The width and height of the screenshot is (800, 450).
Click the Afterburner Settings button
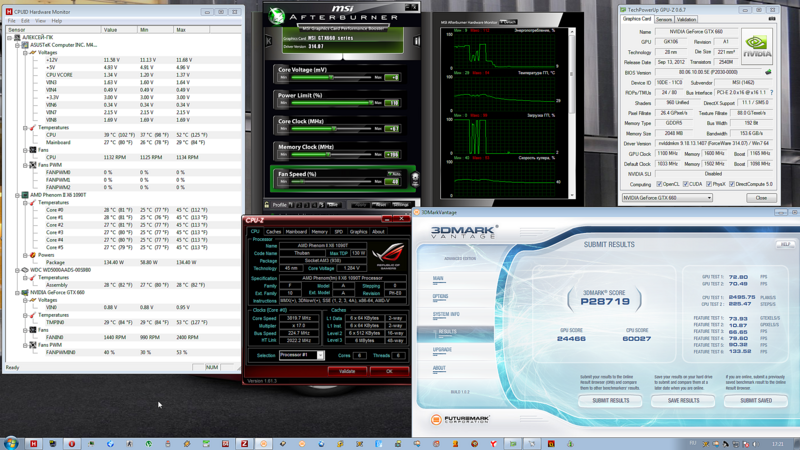pyautogui.click(x=401, y=205)
